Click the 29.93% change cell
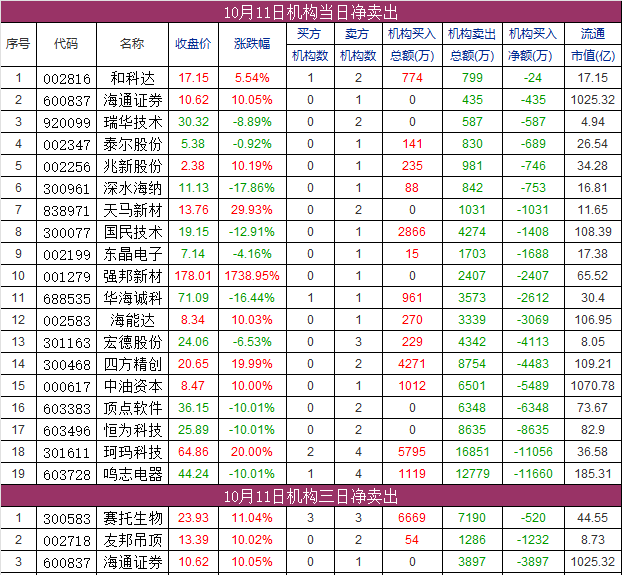Viewport: 622px width, 575px height. 252,210
